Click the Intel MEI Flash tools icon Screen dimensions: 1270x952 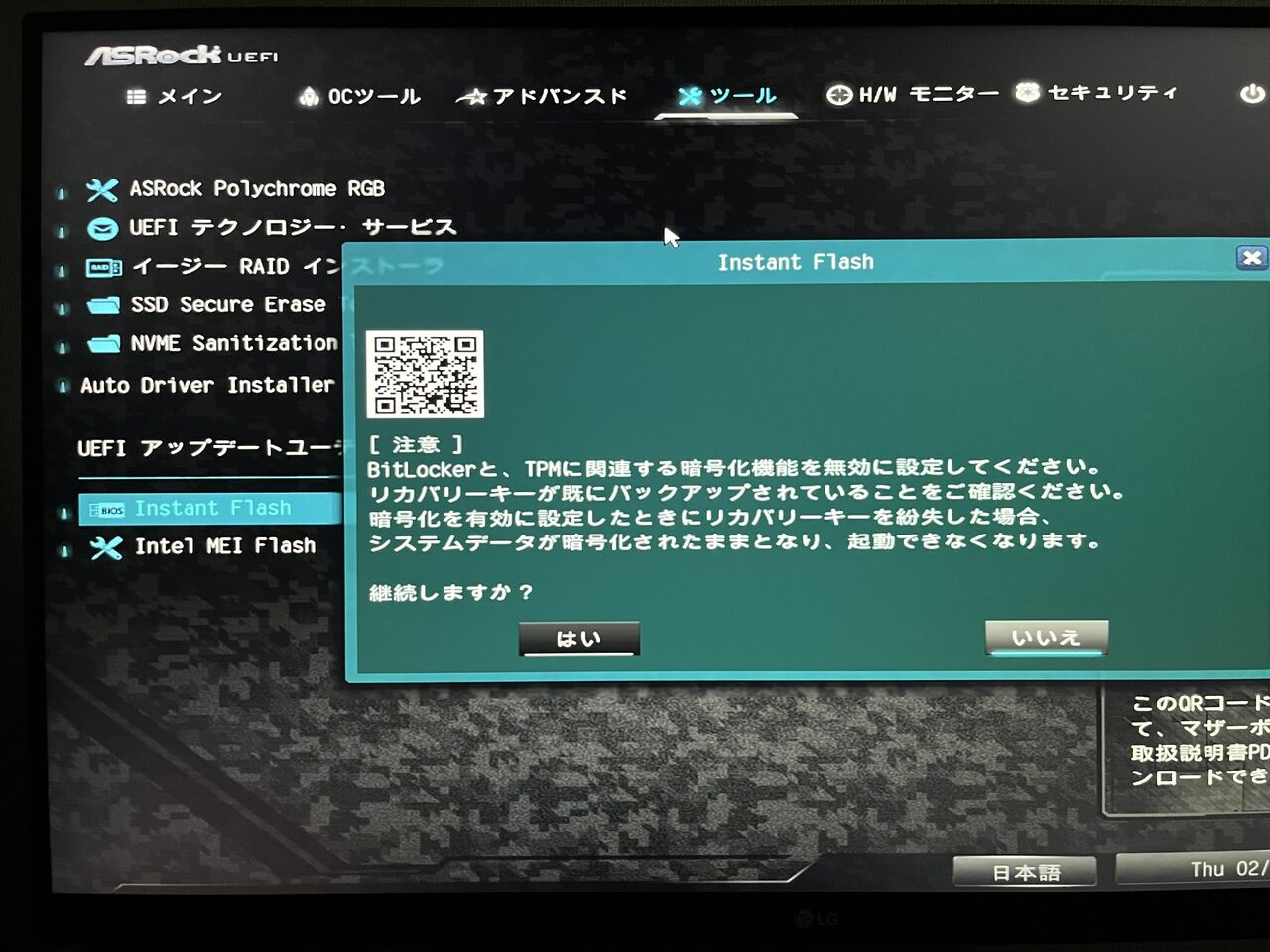(106, 547)
